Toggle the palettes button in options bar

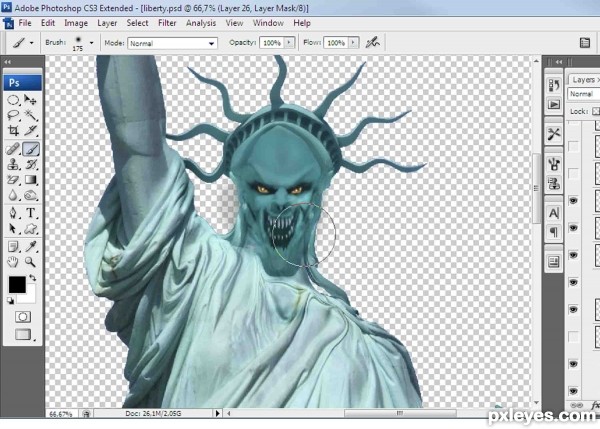(x=585, y=42)
